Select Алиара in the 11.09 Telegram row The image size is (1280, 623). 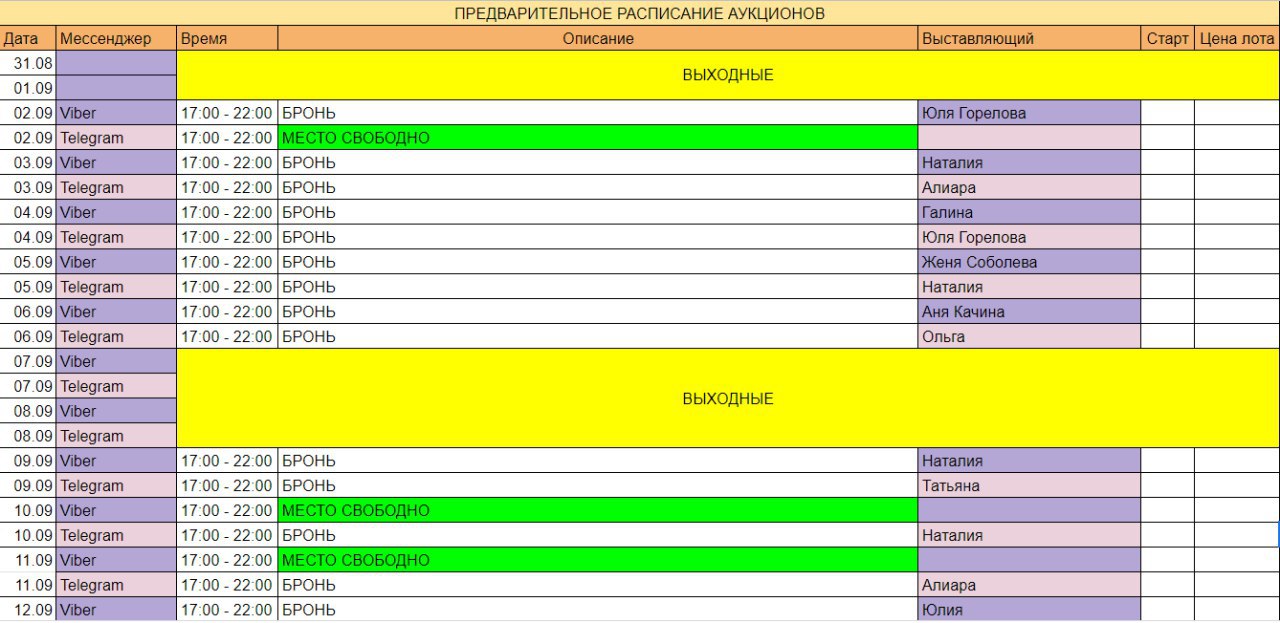1030,585
